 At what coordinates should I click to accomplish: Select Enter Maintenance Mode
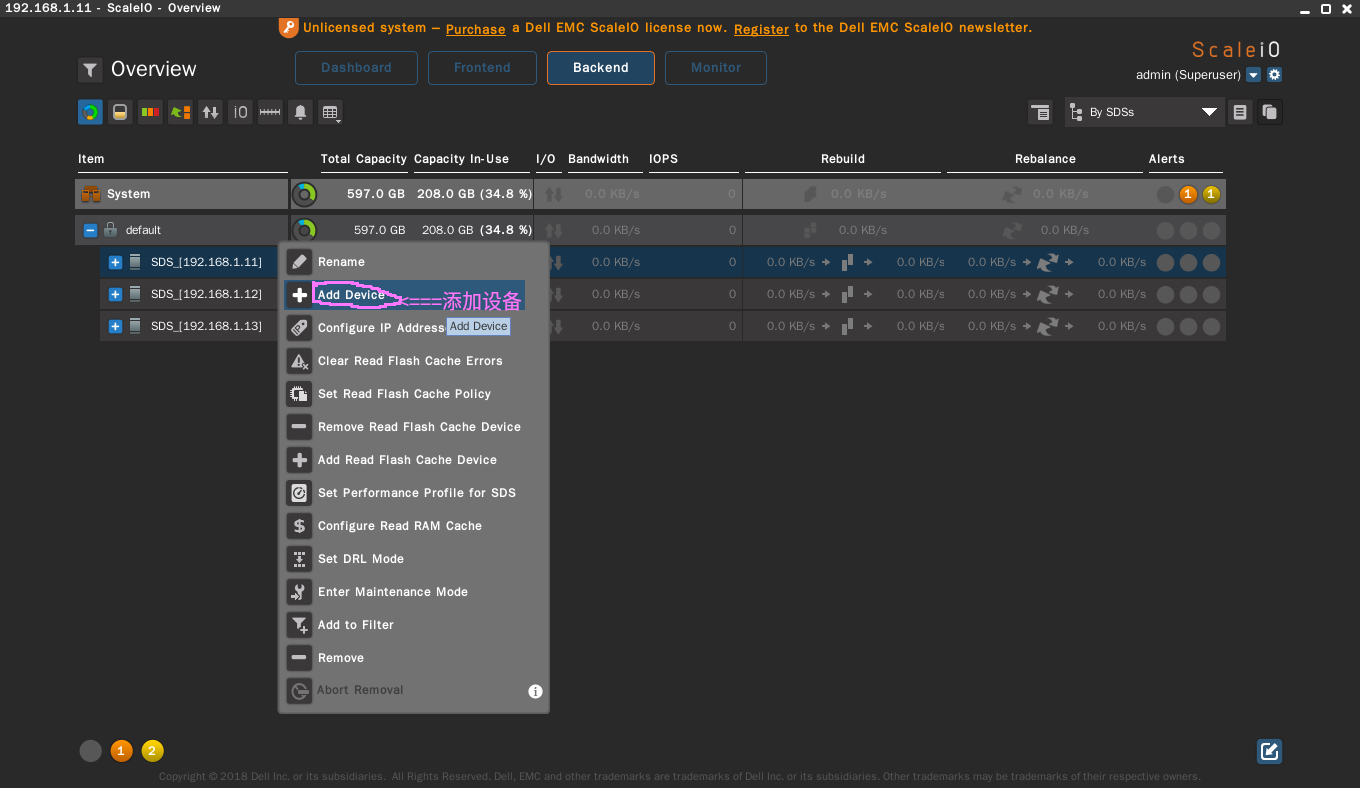(x=414, y=592)
